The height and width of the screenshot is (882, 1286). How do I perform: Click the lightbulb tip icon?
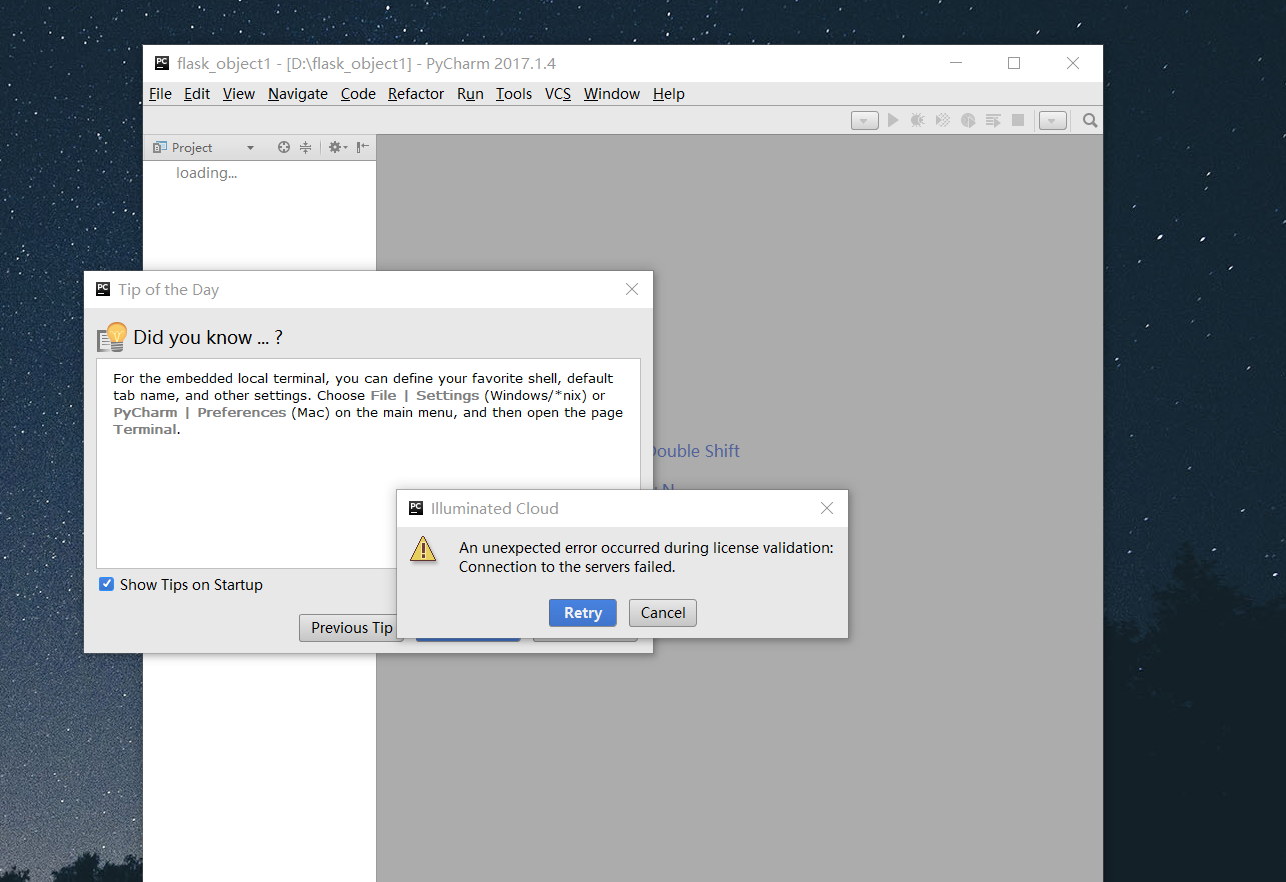pyautogui.click(x=112, y=336)
